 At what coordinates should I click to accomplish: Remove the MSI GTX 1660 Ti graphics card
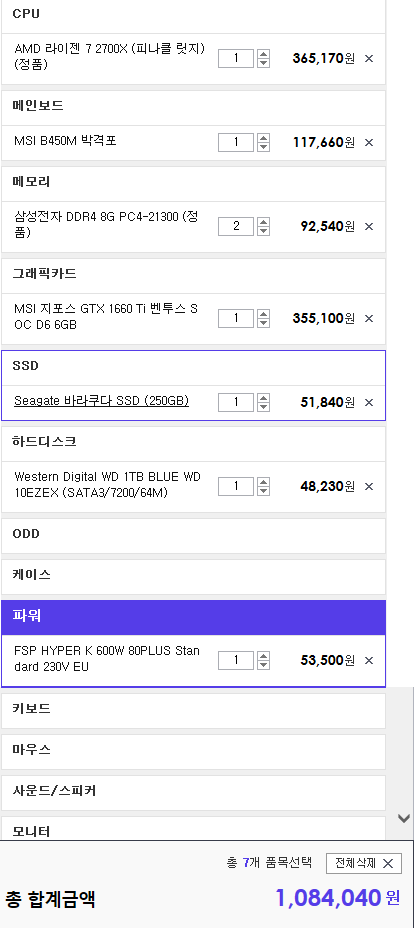pos(369,319)
